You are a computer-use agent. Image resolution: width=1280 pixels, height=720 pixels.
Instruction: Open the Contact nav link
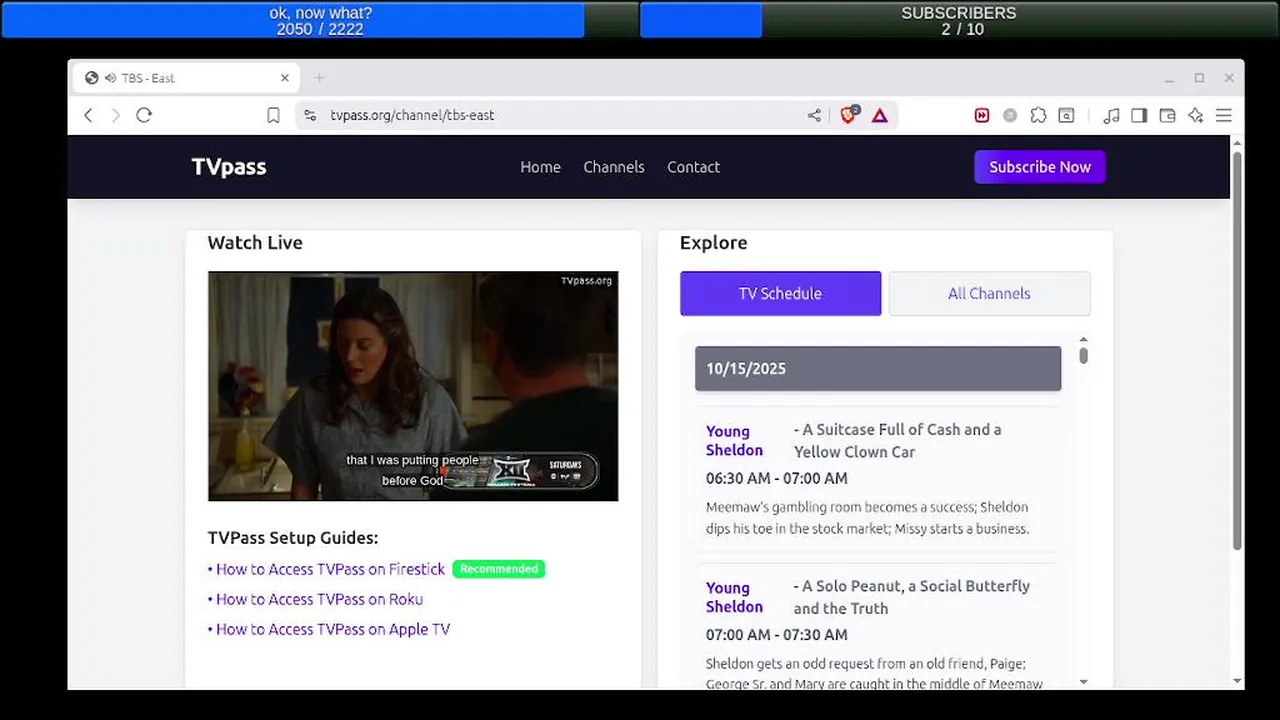tap(693, 167)
